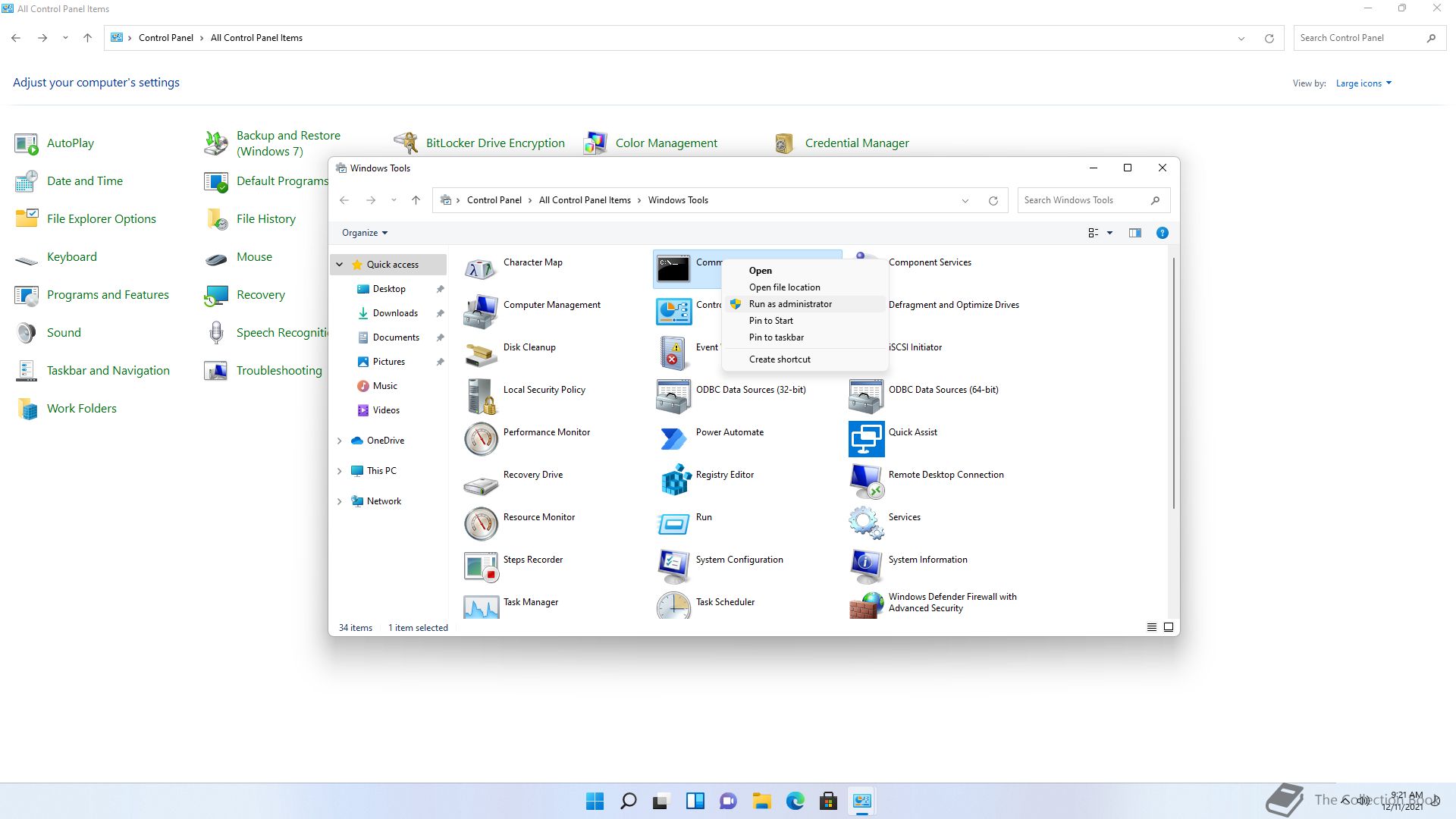
Task: Open the Performance Monitor icon
Action: [x=481, y=438]
